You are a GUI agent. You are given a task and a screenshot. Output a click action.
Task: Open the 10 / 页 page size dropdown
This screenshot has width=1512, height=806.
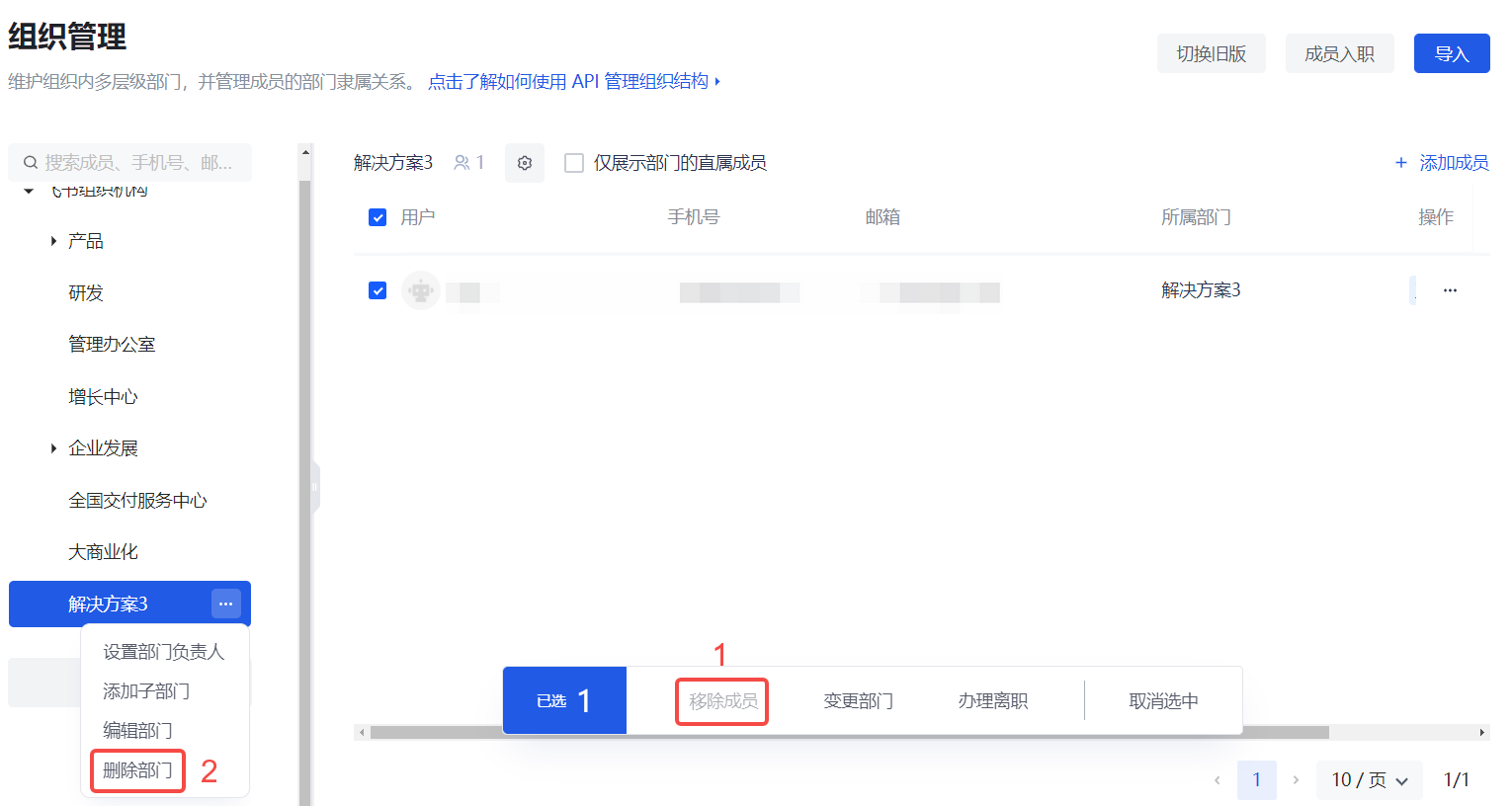click(1369, 780)
